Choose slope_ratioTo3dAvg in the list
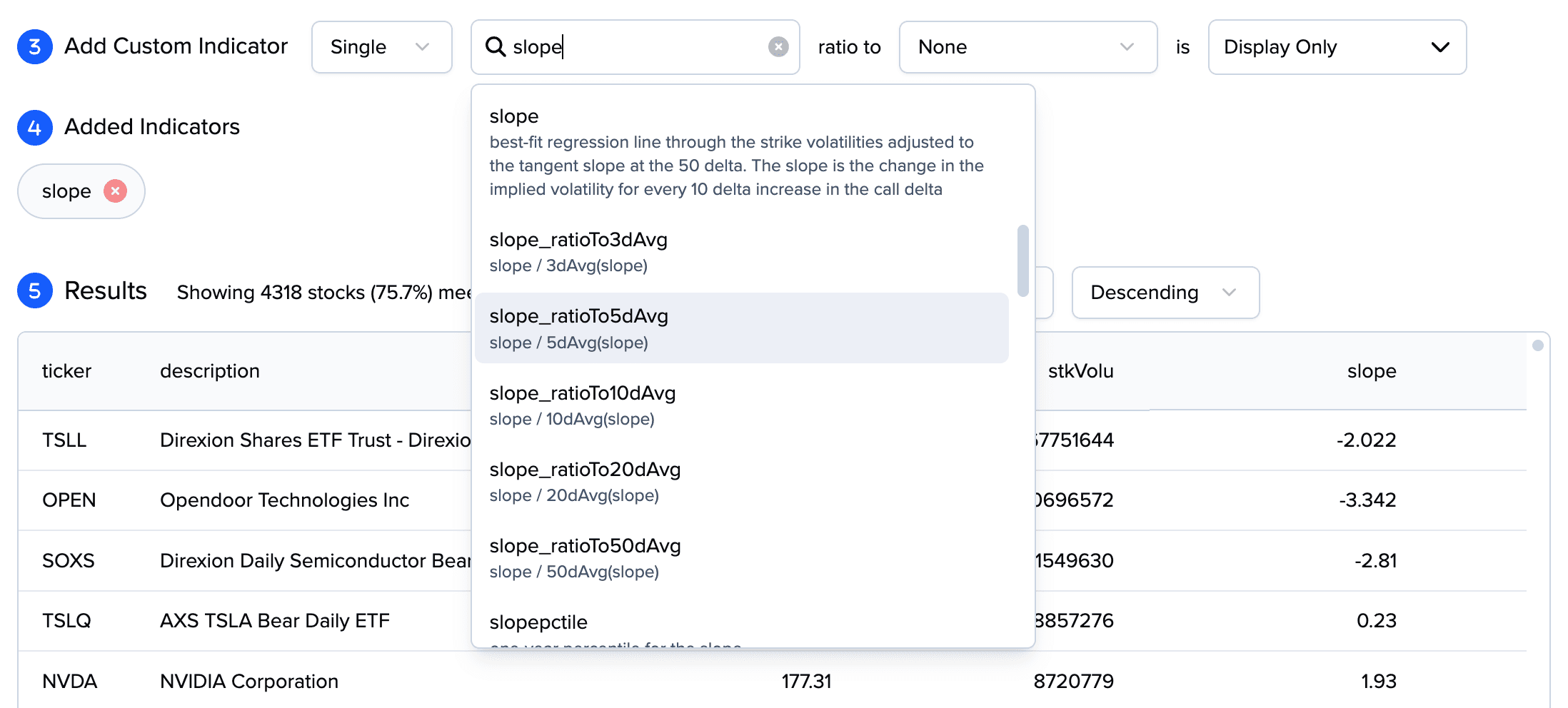The width and height of the screenshot is (1568, 708). 742,252
